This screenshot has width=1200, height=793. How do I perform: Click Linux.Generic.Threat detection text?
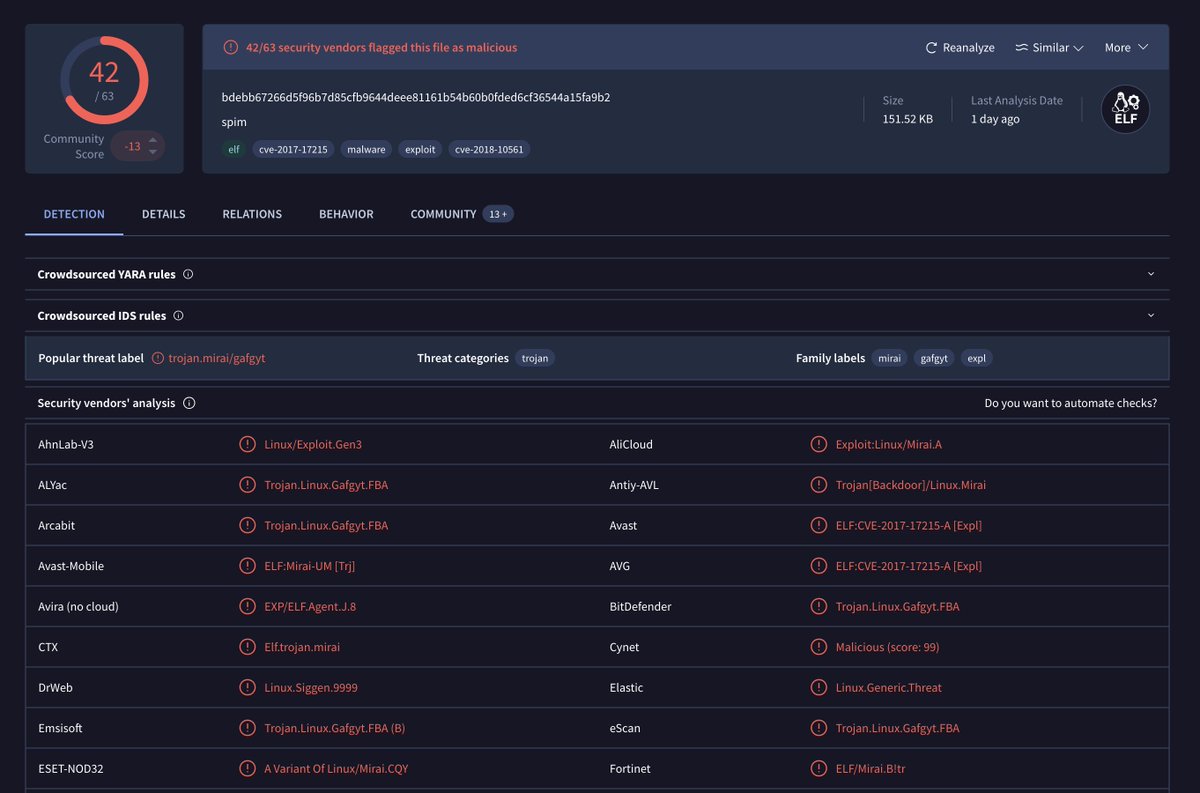tap(889, 687)
